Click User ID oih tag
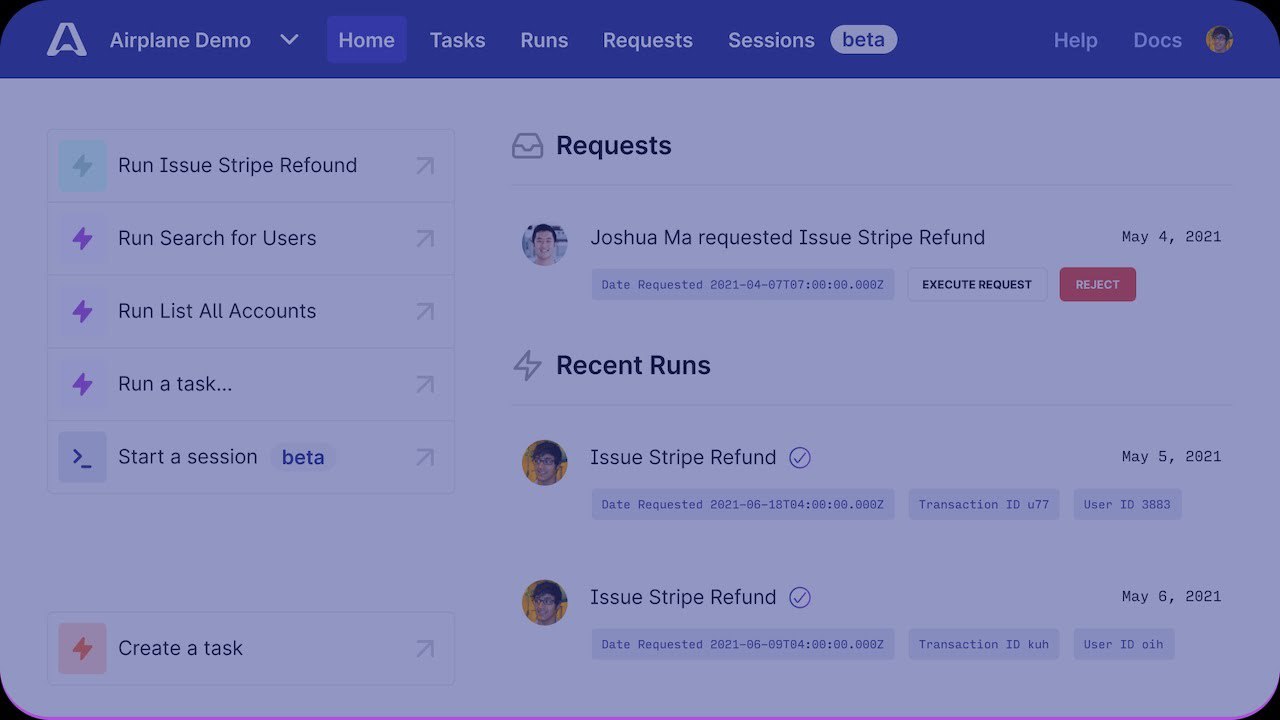This screenshot has width=1280, height=720. point(1124,645)
